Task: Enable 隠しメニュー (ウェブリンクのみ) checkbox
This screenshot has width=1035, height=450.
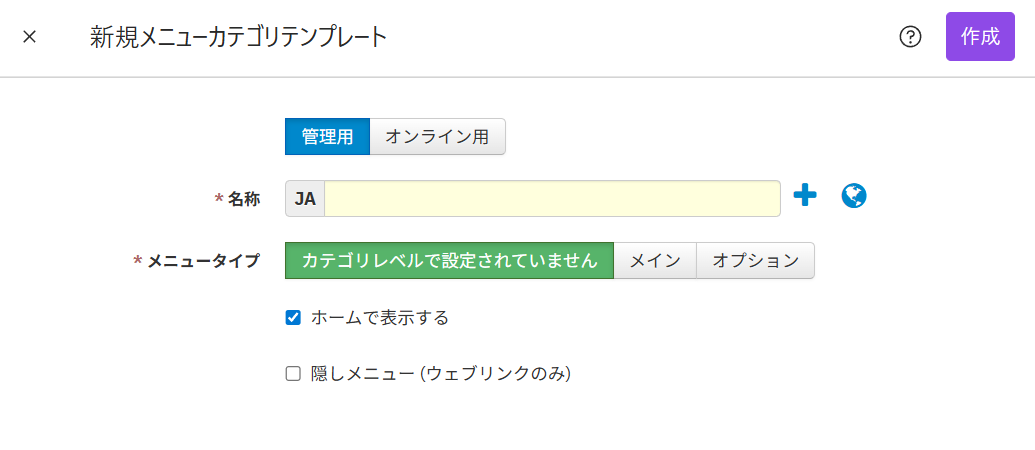Action: click(293, 374)
